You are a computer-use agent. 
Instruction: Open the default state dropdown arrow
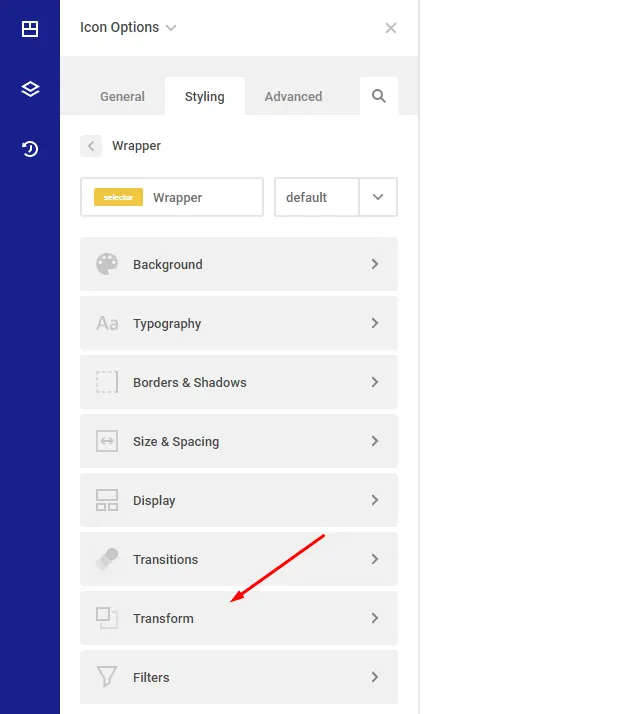coord(378,197)
